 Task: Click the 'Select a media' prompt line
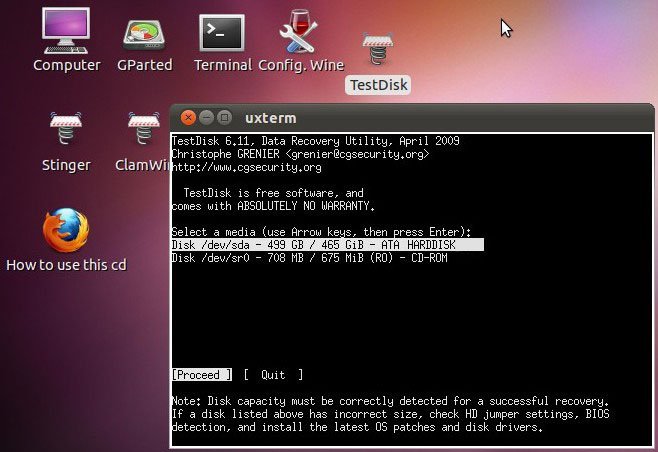pyautogui.click(x=321, y=232)
